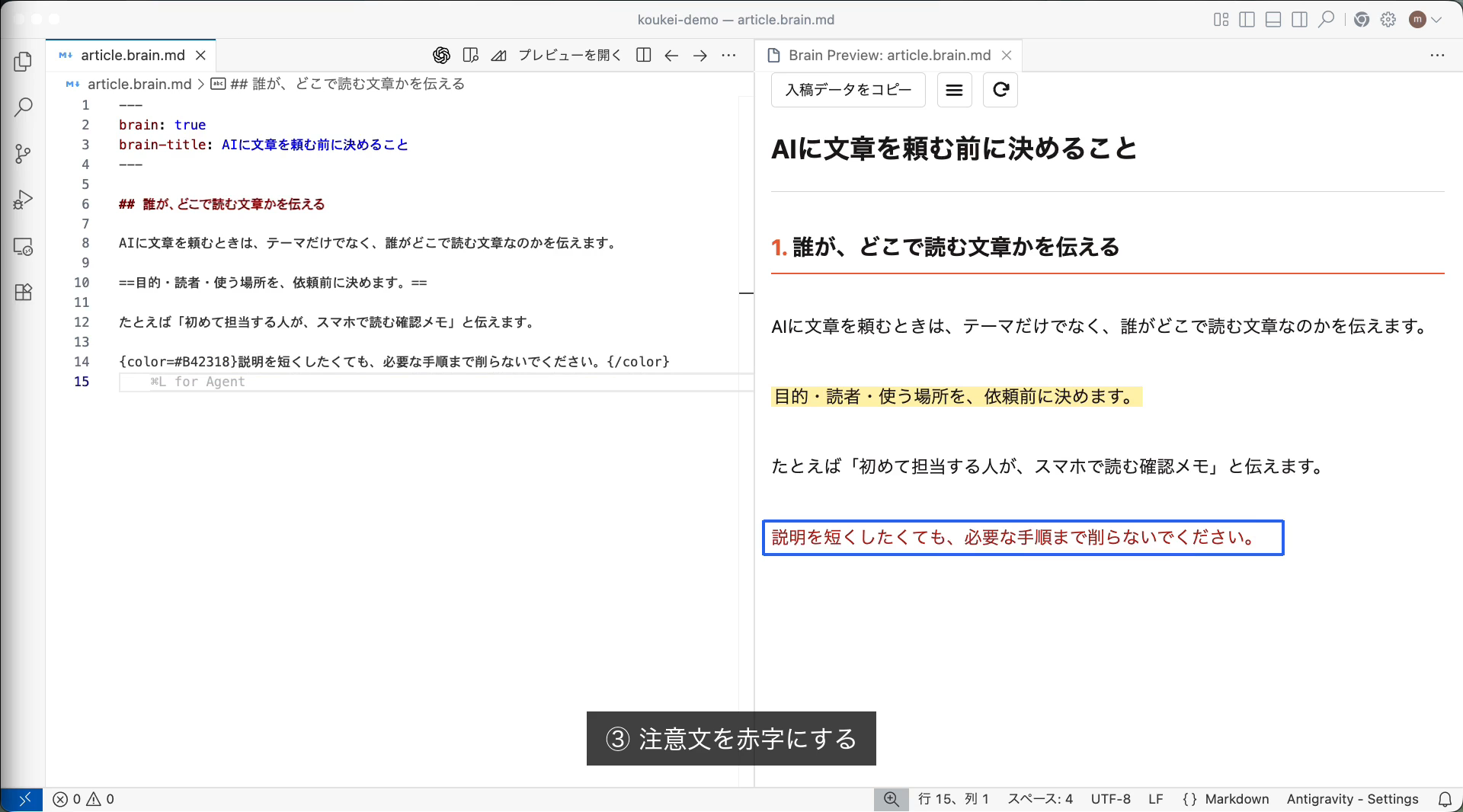
Task: Click プレビューを開く in the editor toolbar
Action: pyautogui.click(x=570, y=56)
